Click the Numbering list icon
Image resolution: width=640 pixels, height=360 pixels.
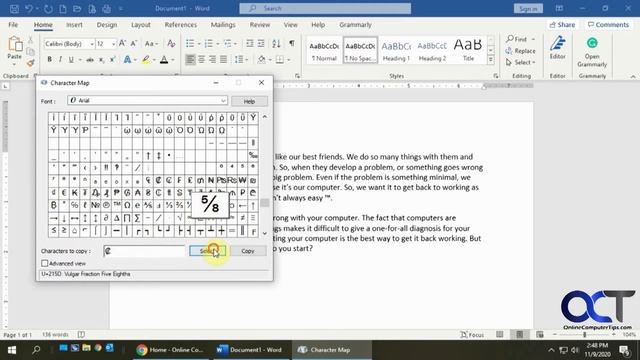point(209,43)
